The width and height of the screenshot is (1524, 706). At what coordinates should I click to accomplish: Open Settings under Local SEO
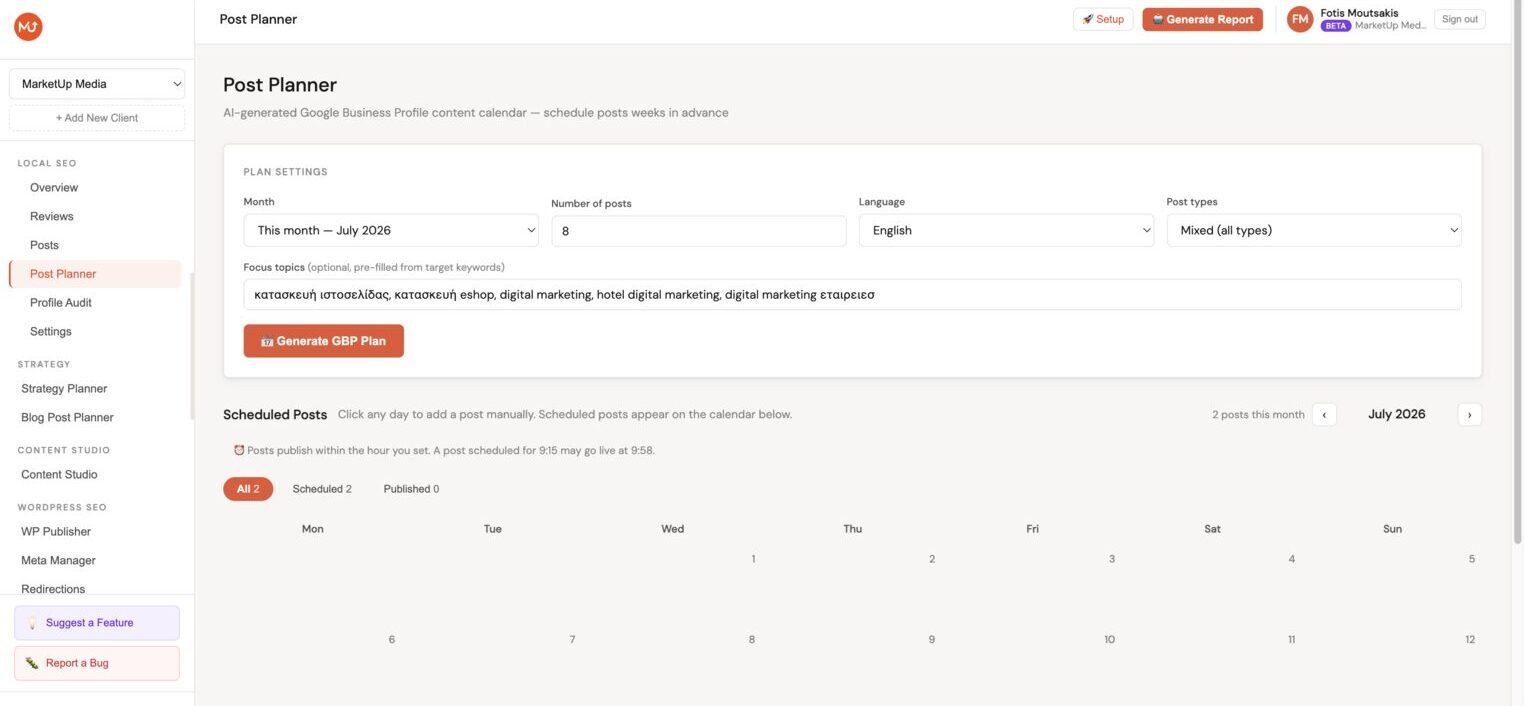pos(51,332)
